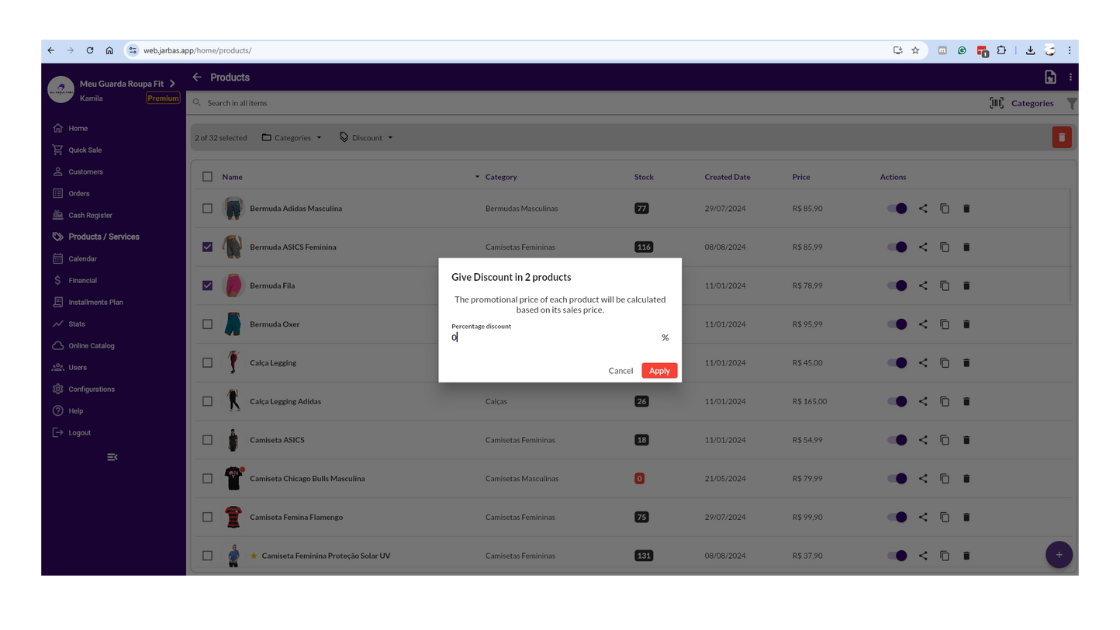Click the export file icon in header

click(1050, 77)
